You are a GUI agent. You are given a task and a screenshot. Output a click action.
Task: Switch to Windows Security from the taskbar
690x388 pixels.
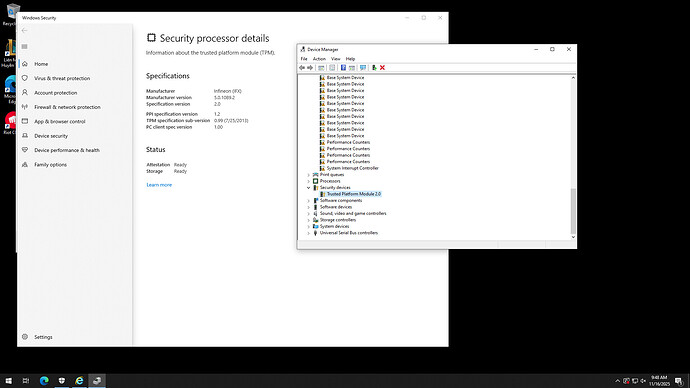(62, 381)
